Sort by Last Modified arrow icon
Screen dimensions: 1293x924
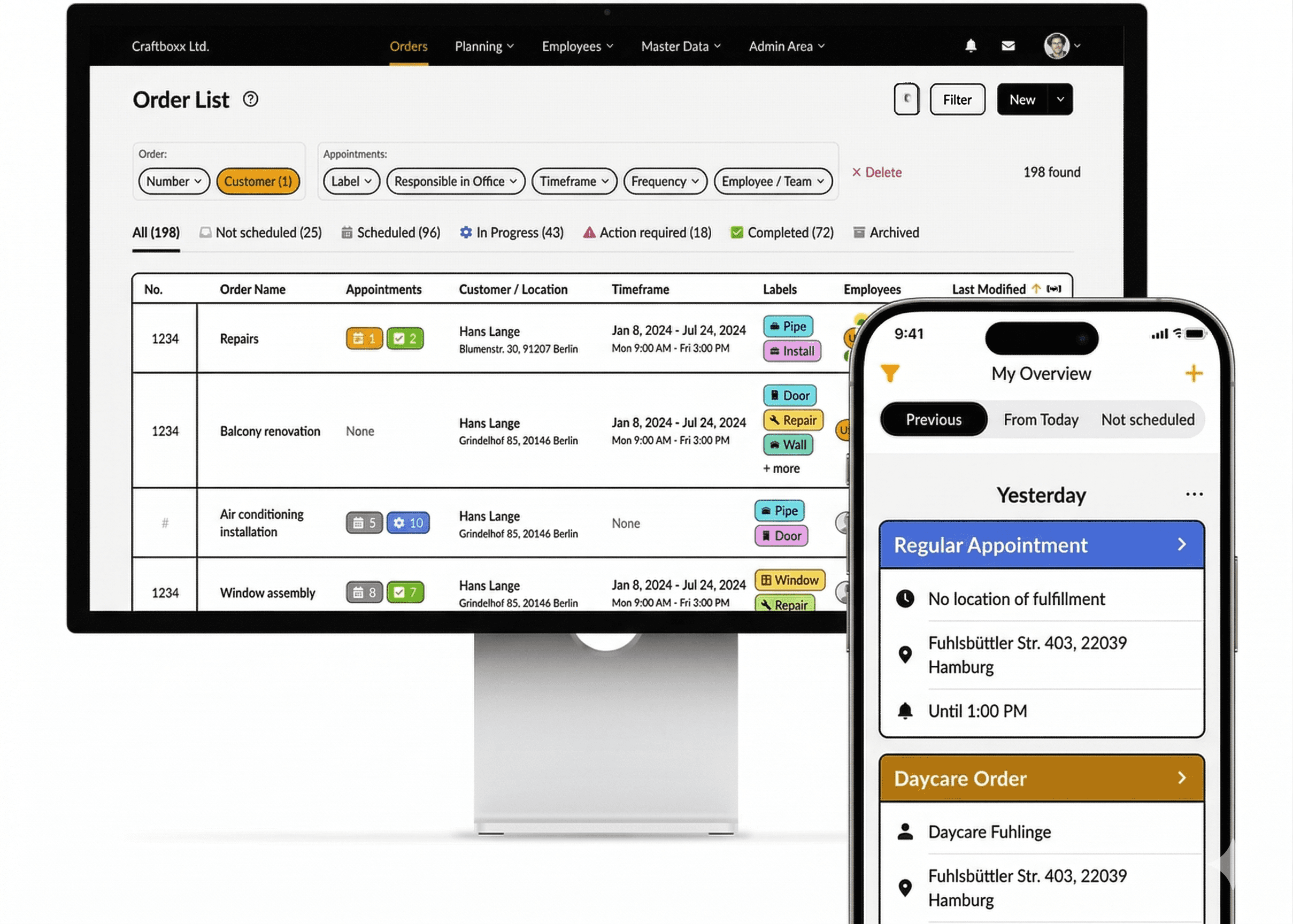coord(1036,289)
